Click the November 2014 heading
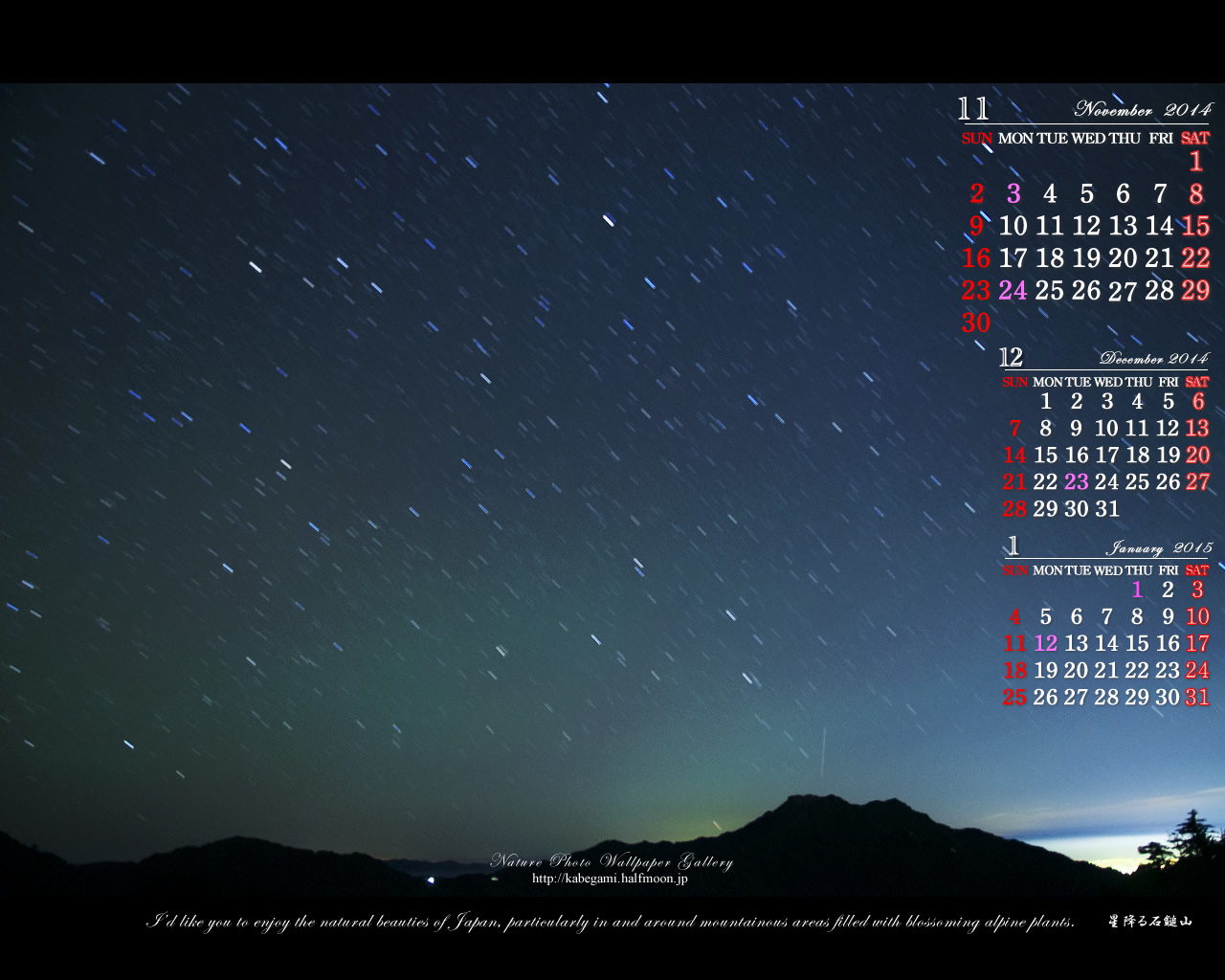The image size is (1225, 980). 1143,109
